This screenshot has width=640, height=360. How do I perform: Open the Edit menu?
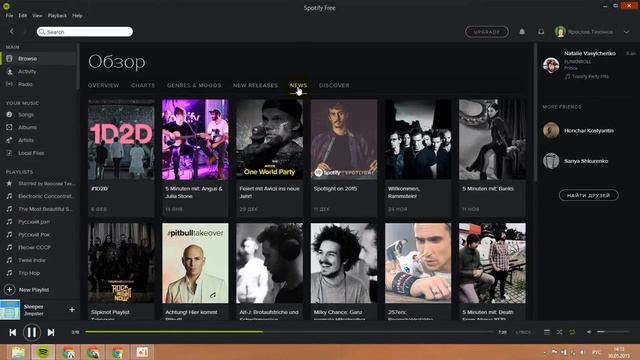tap(22, 16)
